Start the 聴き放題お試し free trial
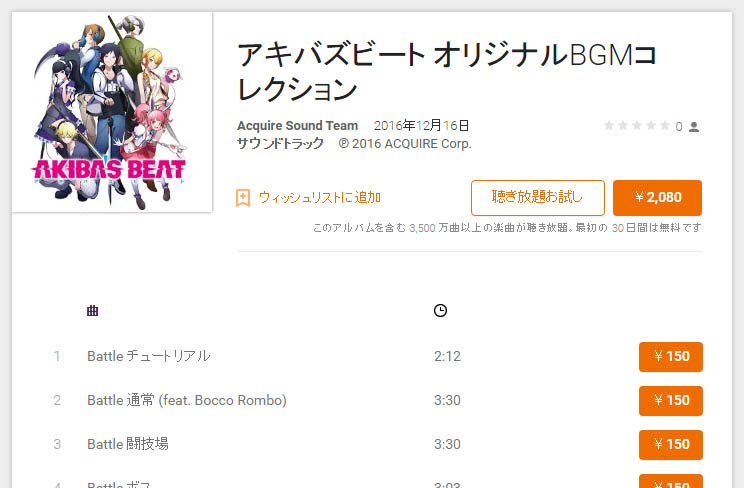 coord(538,197)
